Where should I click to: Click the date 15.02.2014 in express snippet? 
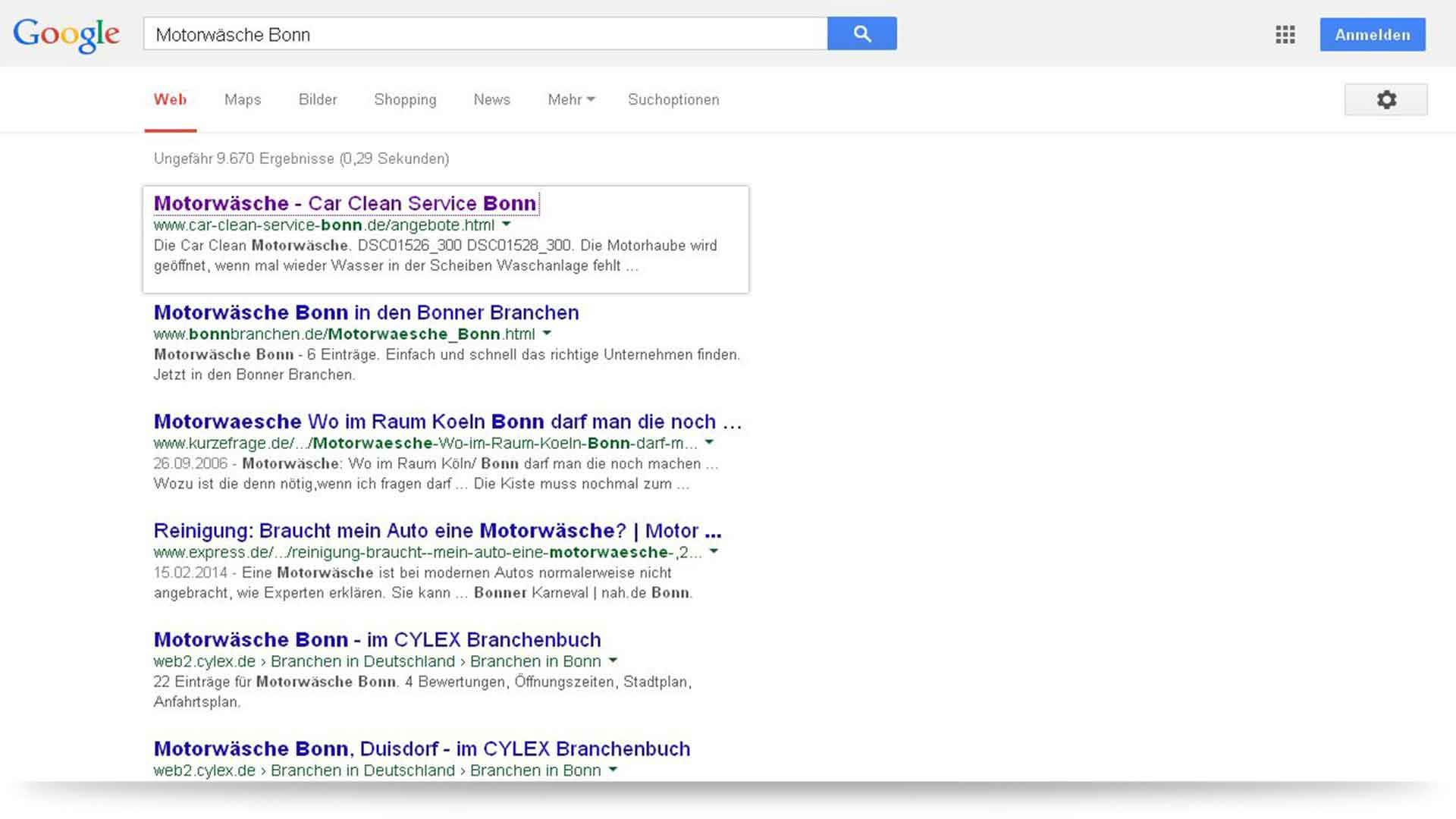click(x=190, y=573)
